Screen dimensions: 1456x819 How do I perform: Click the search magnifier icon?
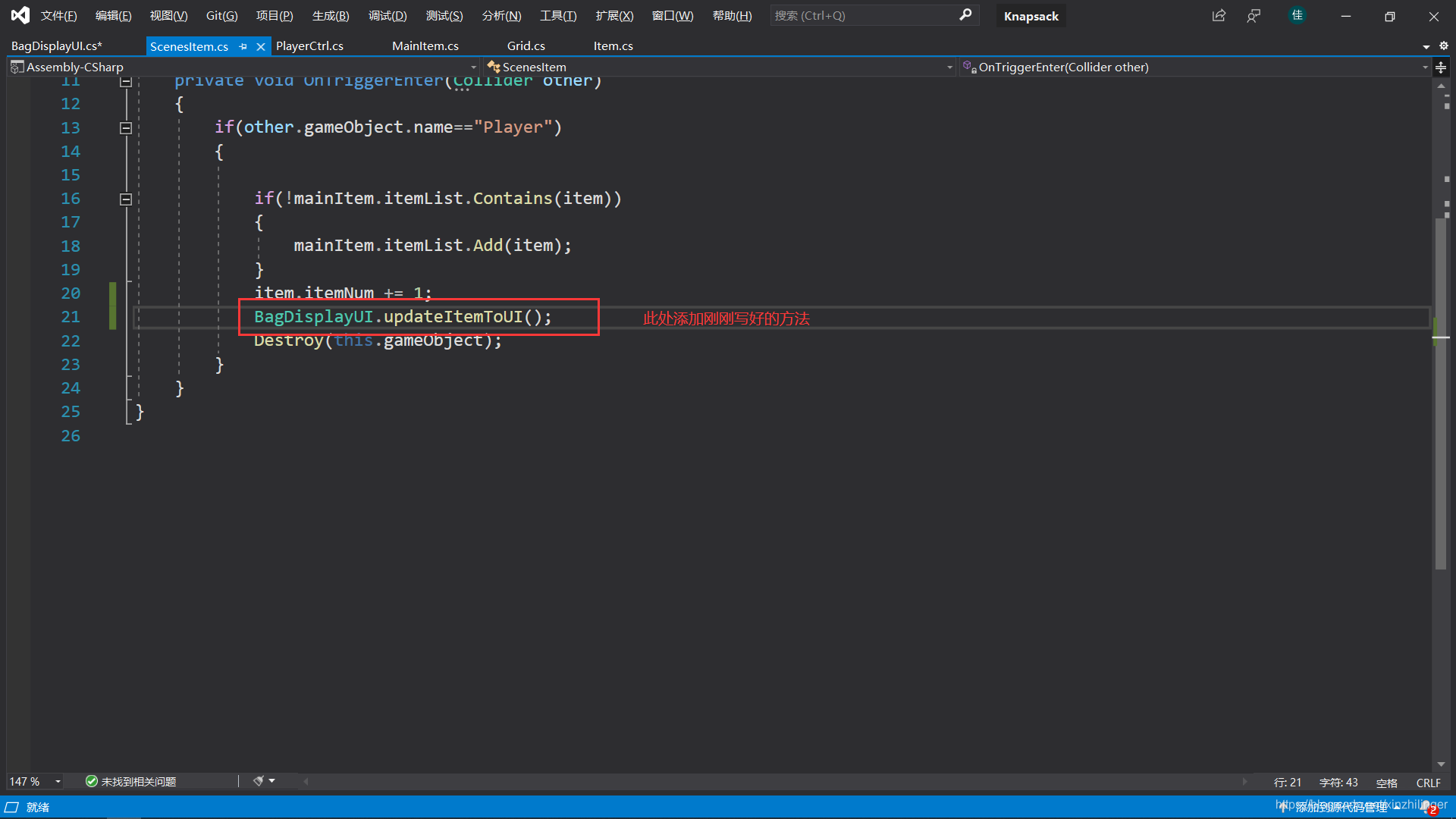965,15
